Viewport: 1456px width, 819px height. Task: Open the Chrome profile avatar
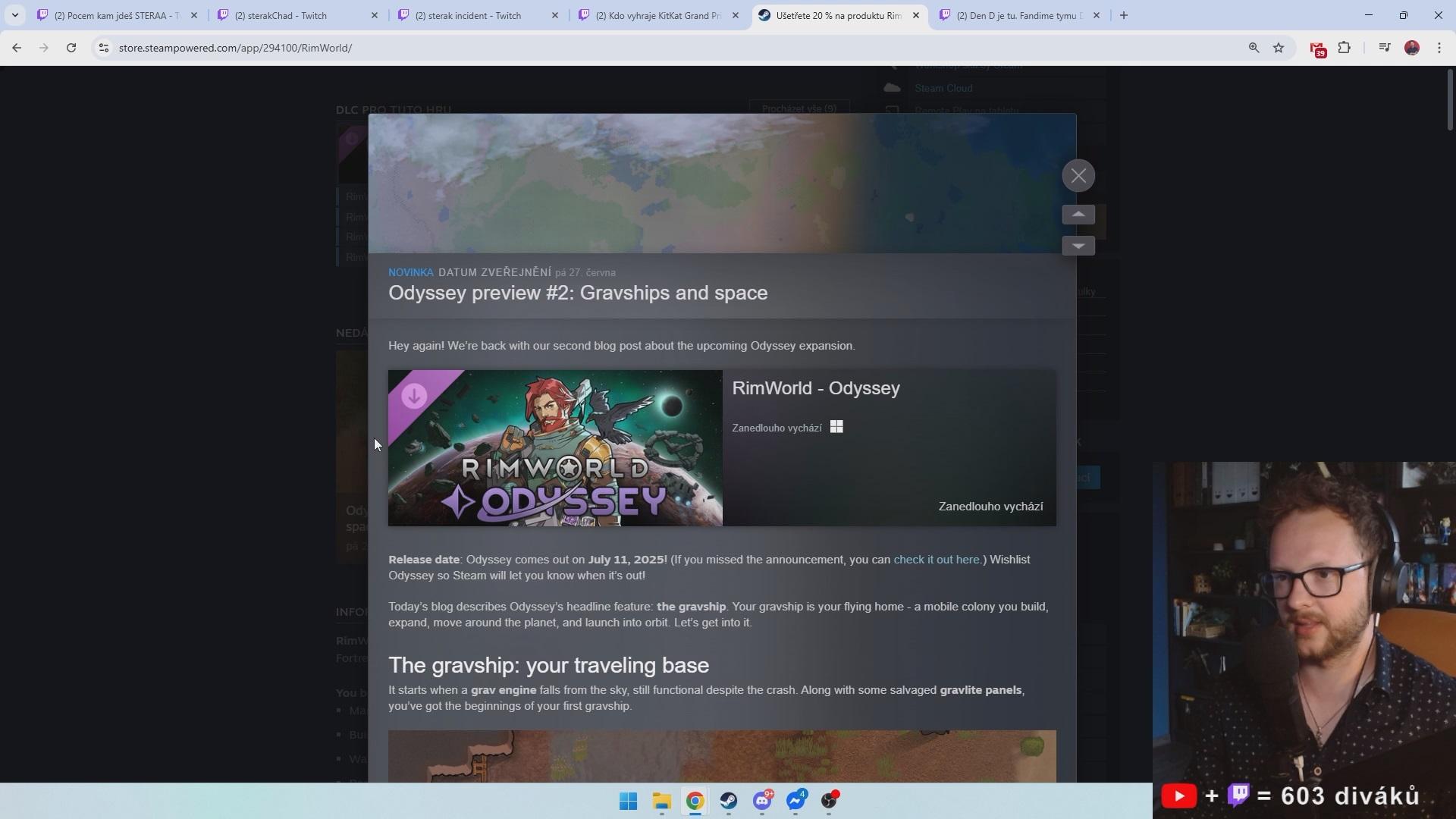1412,48
